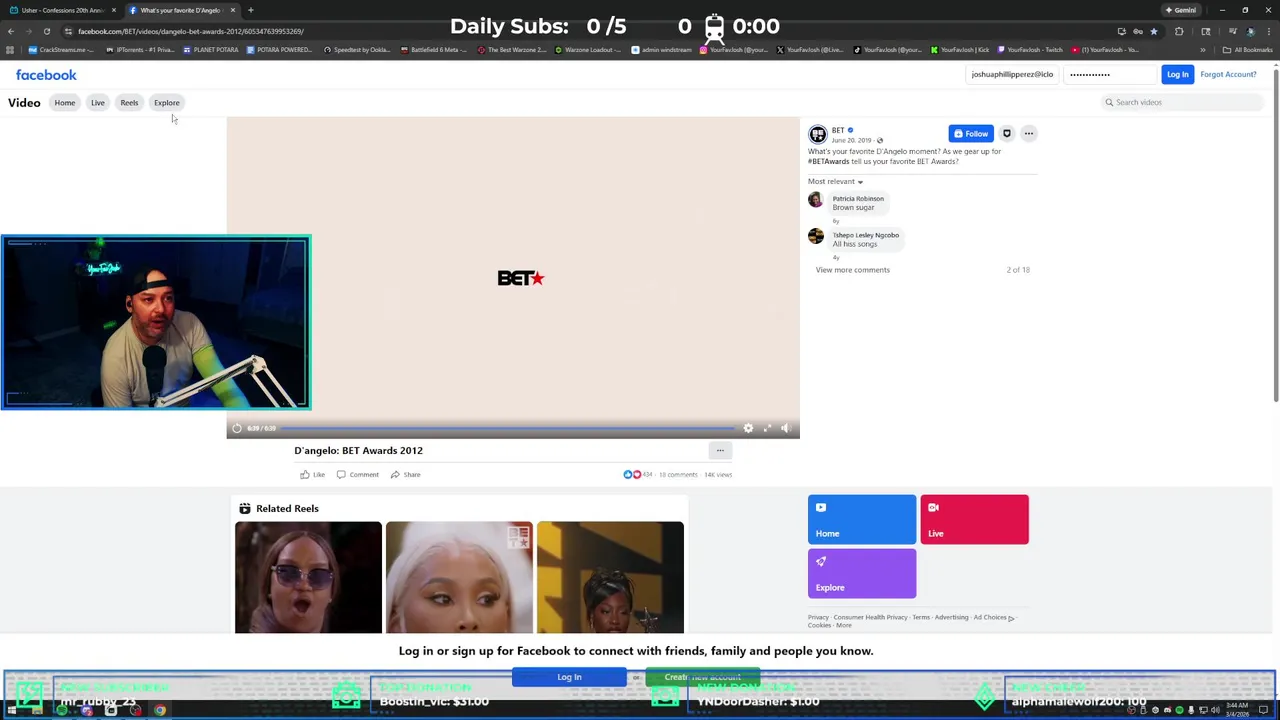Open Consumer Health Privacy link
The width and height of the screenshot is (1280, 720).
tap(870, 618)
